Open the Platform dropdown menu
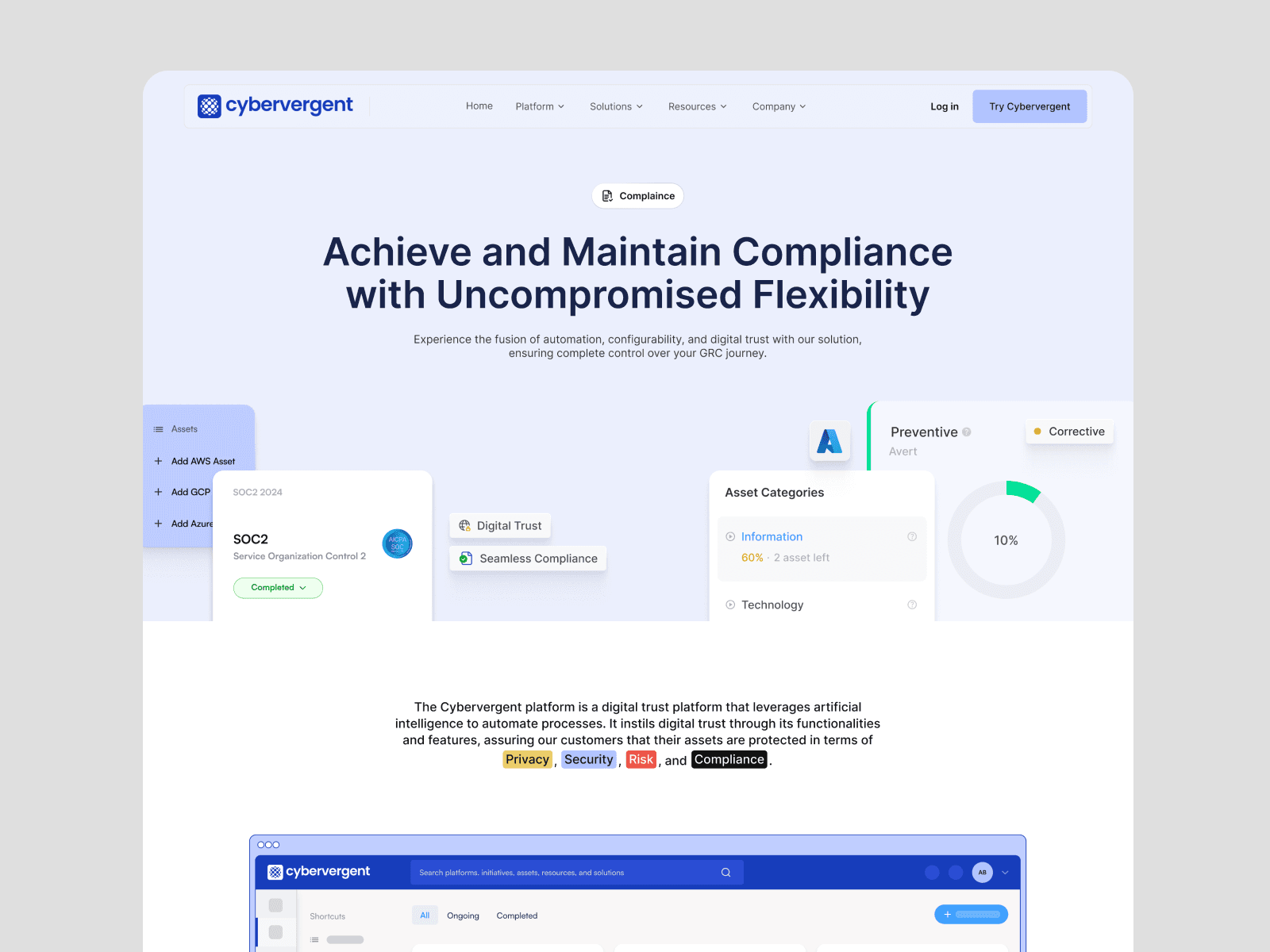Screen dimensions: 1270x952 540,106
